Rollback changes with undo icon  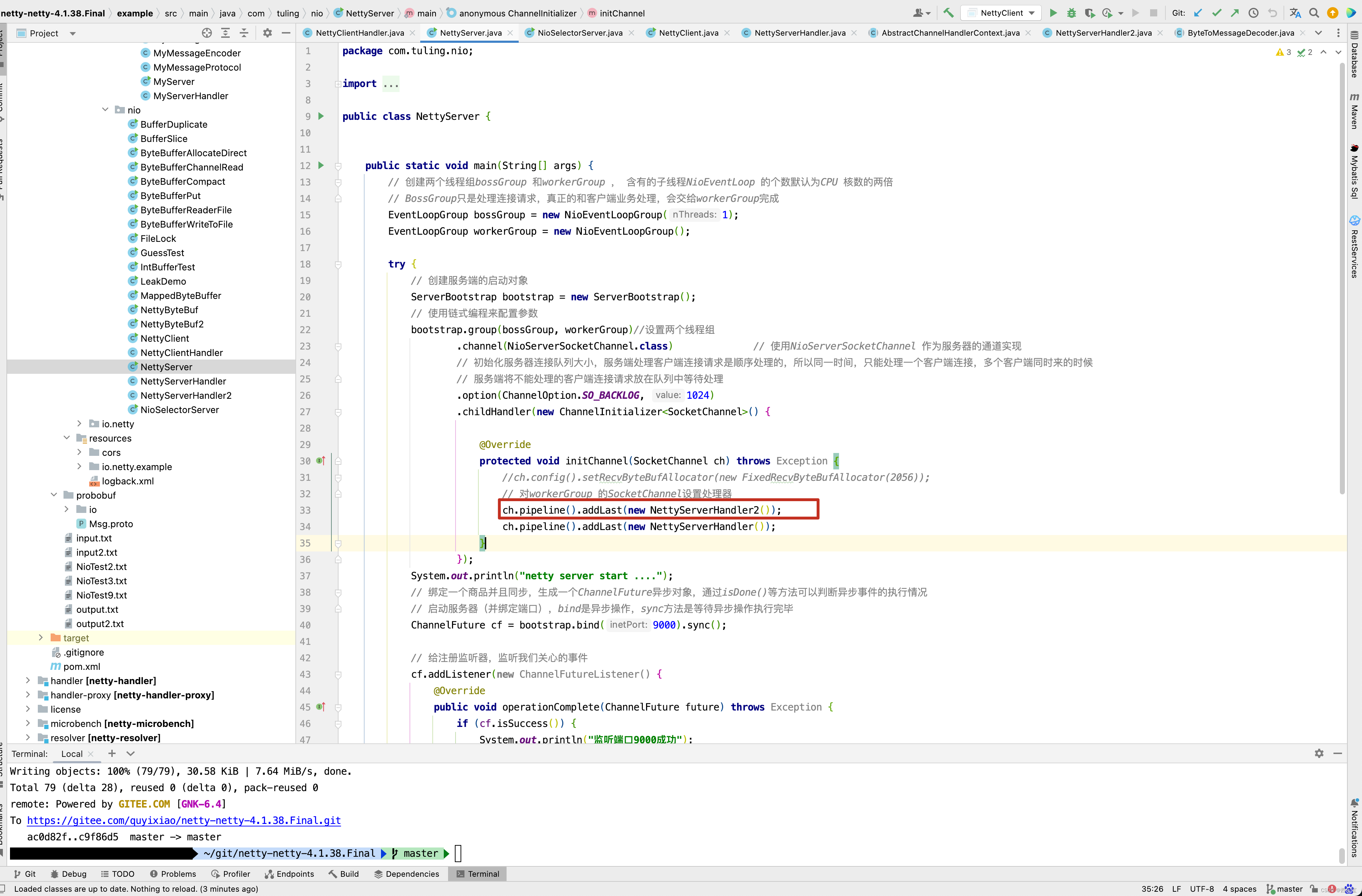1272,13
